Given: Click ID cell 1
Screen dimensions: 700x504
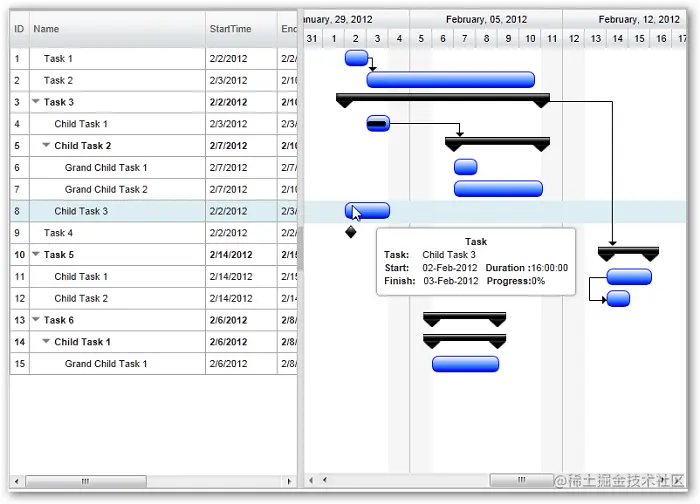Looking at the screenshot, I should (19, 58).
